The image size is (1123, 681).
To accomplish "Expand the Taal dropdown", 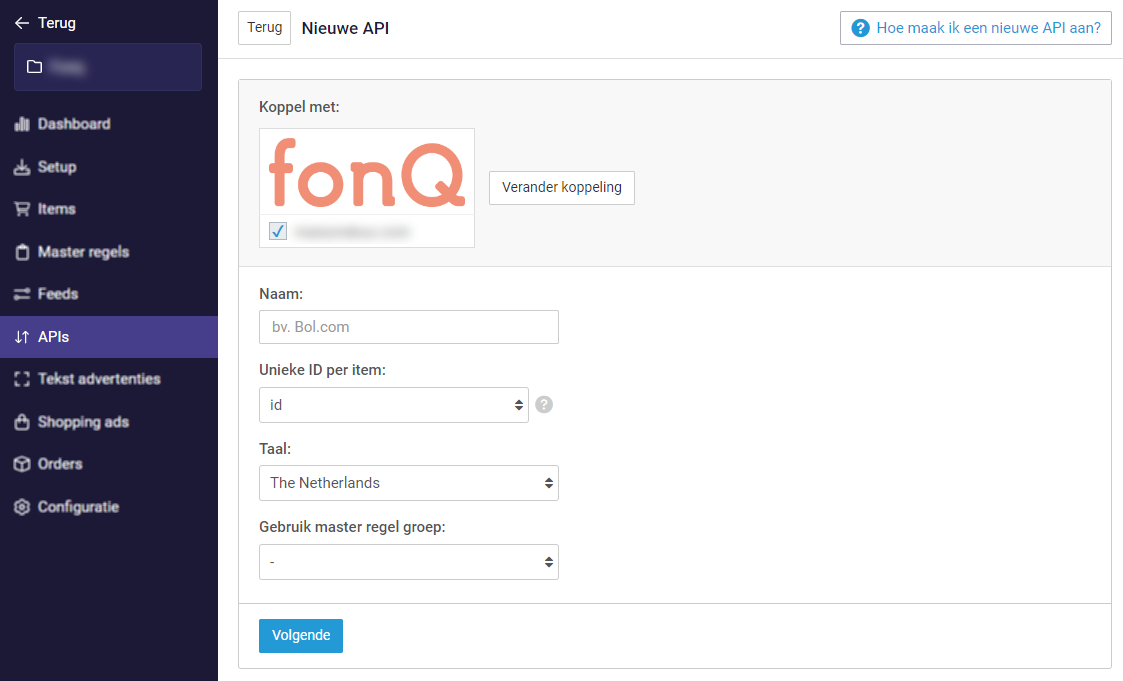I will pos(408,483).
